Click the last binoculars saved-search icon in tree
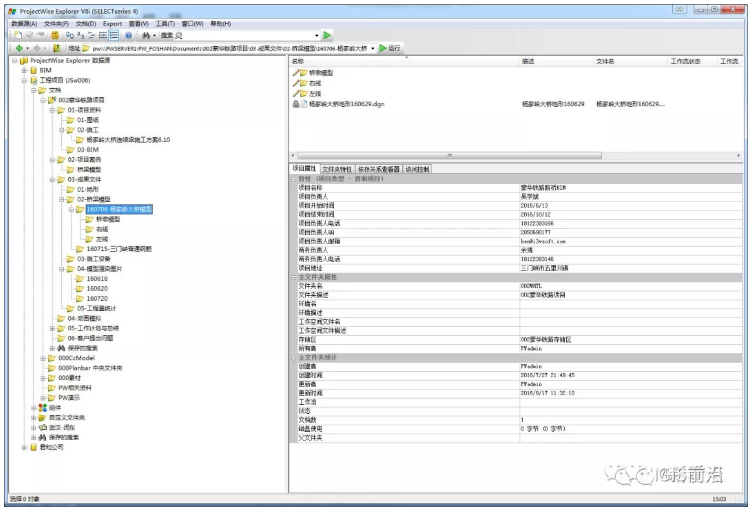 [43, 437]
